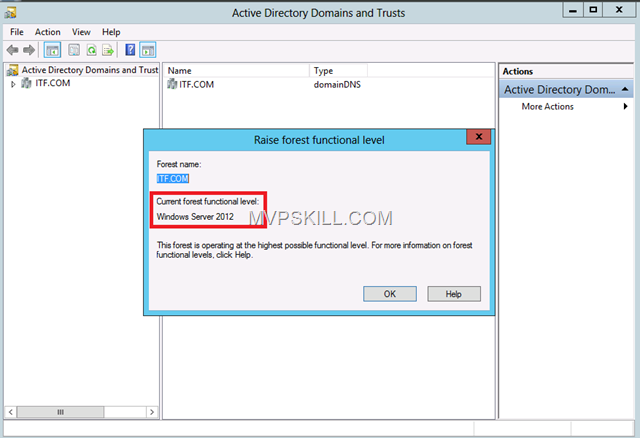Open the Action menu
The width and height of the screenshot is (640, 438).
47,32
